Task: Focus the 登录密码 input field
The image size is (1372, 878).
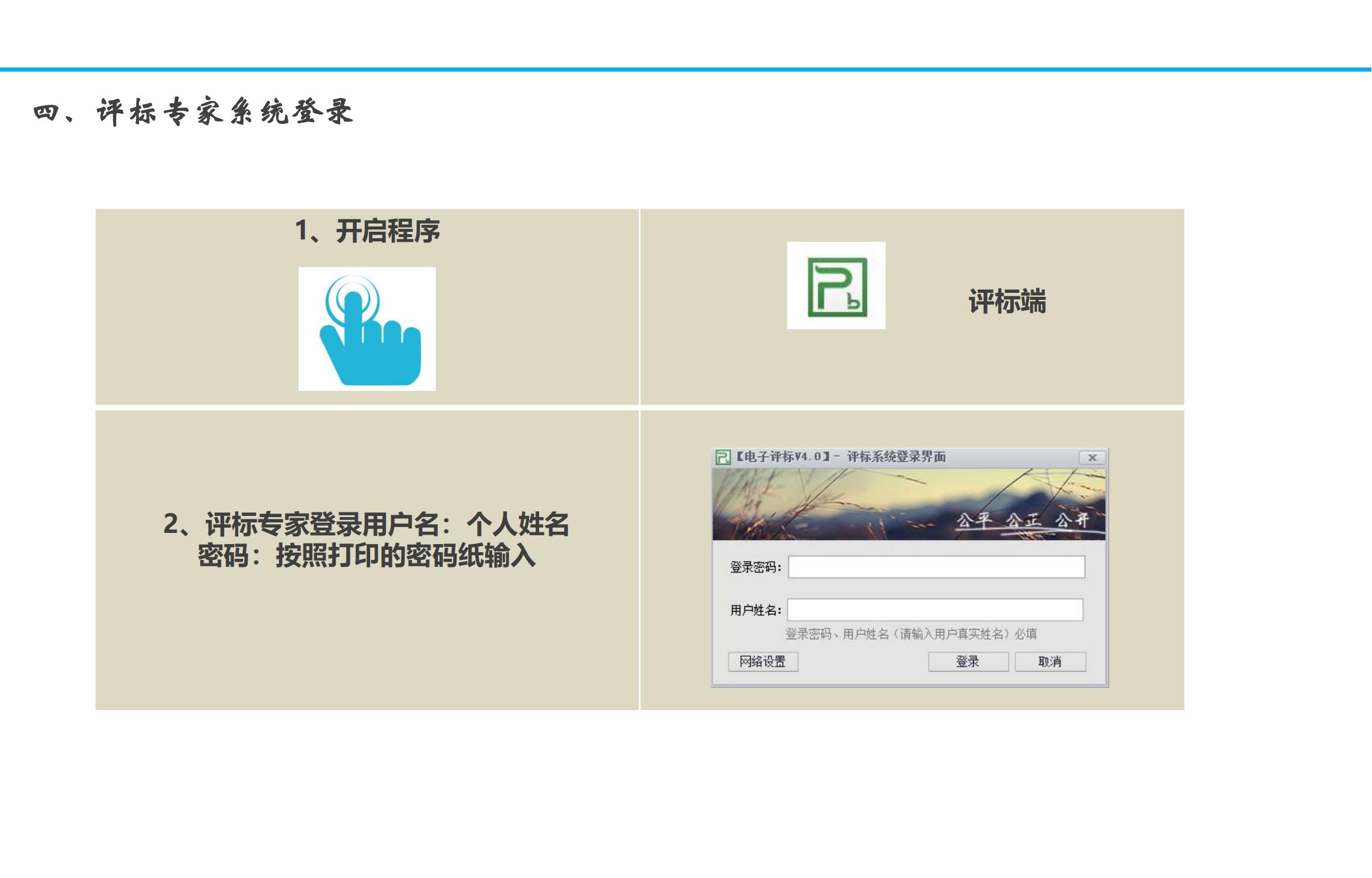Action: click(x=936, y=567)
